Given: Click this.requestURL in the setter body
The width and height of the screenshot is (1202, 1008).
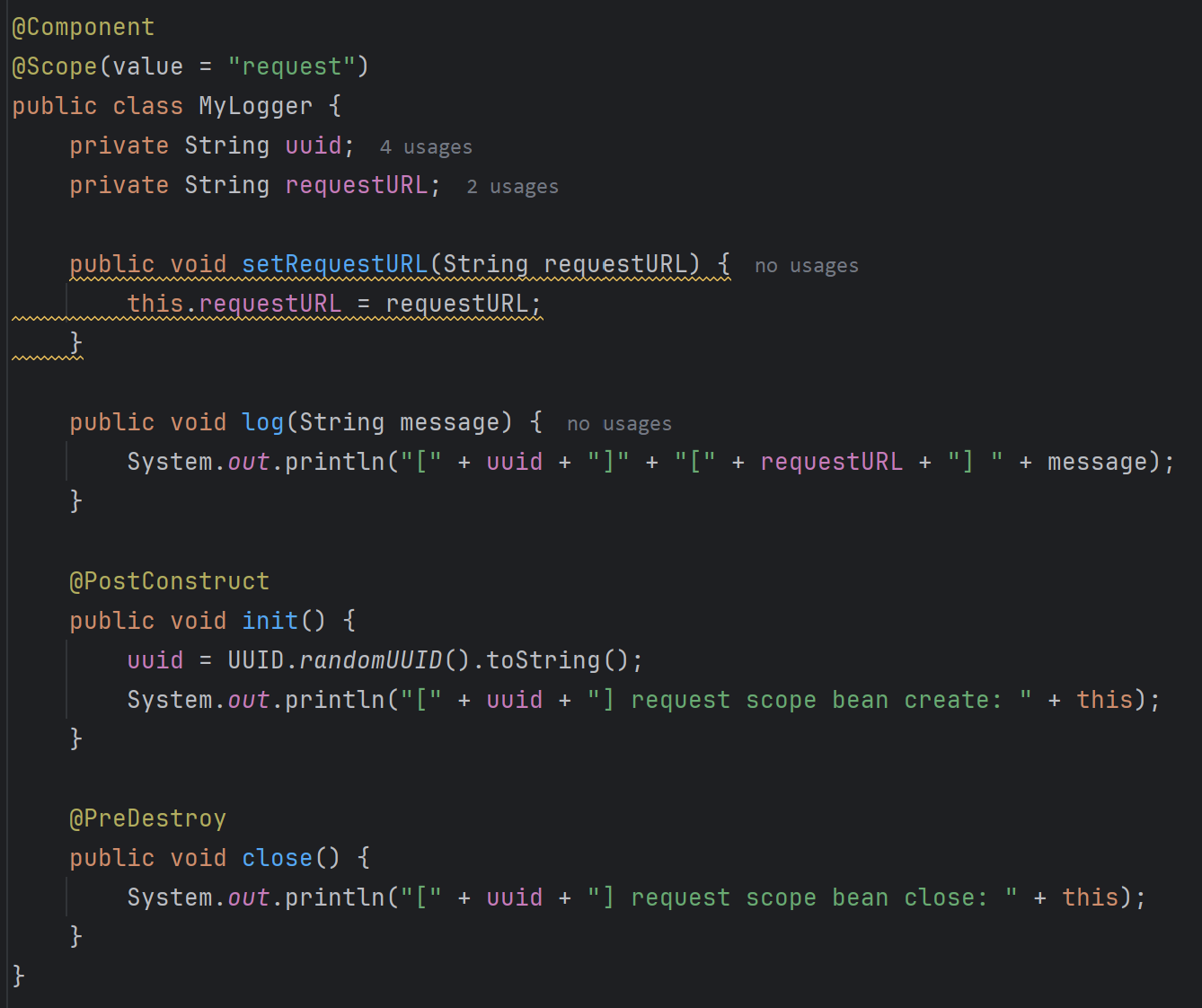Looking at the screenshot, I should [x=234, y=304].
